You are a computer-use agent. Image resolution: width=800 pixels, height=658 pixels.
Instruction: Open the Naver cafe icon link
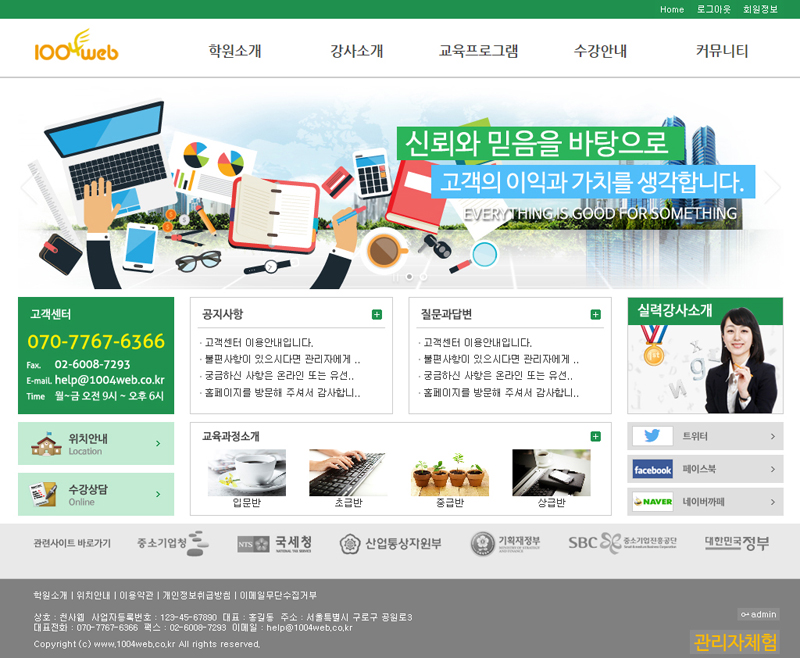click(x=652, y=502)
